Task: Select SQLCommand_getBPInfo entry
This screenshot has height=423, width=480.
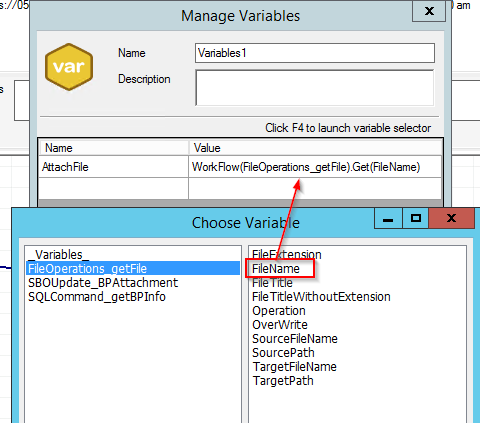Action: click(x=97, y=297)
